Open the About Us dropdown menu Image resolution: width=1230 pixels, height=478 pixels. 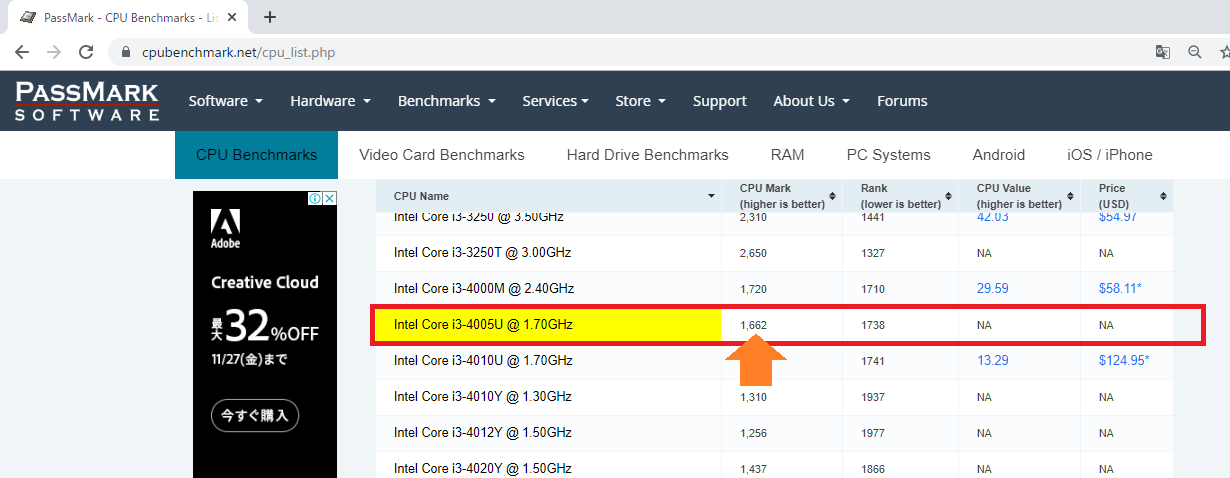[811, 101]
